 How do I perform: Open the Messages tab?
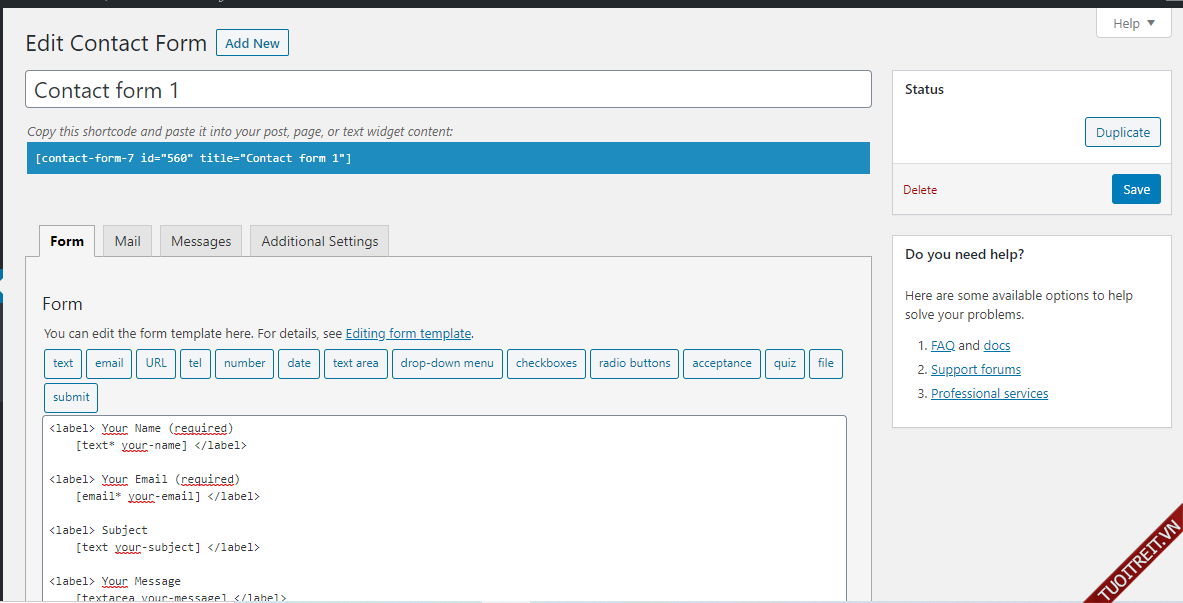click(201, 241)
